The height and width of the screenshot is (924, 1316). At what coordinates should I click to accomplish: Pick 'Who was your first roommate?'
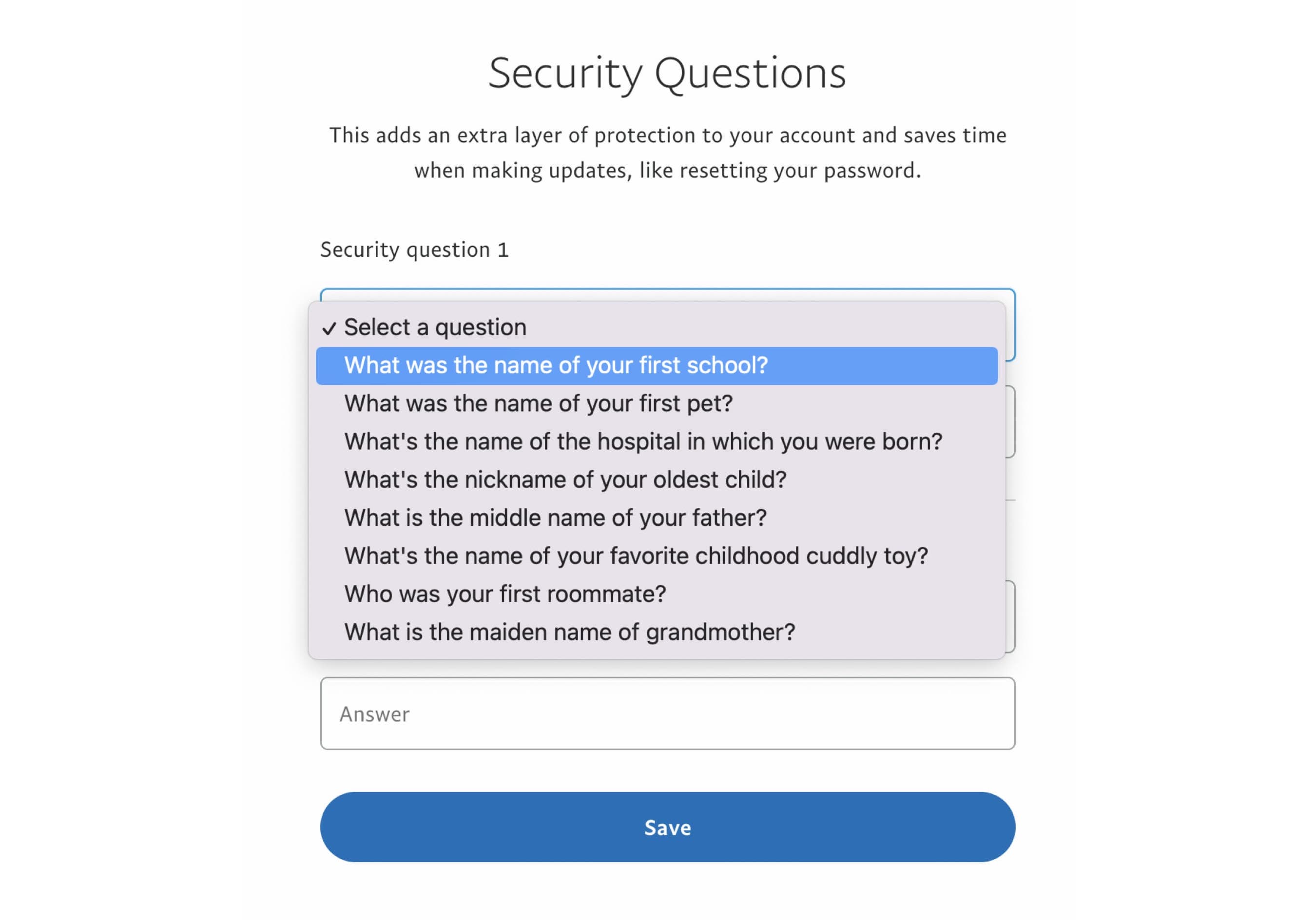coord(504,594)
